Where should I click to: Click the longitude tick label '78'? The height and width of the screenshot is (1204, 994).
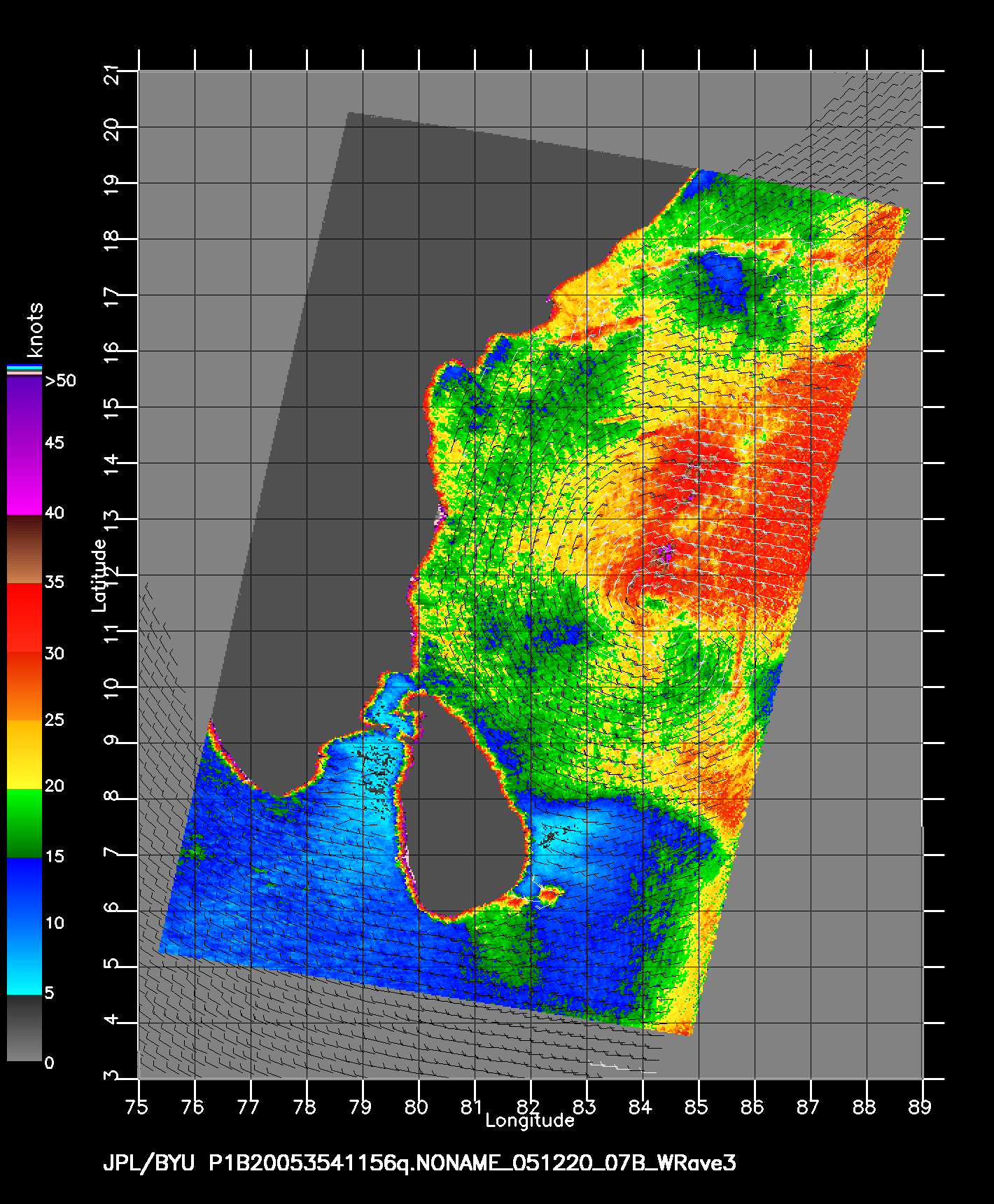pos(305,1107)
